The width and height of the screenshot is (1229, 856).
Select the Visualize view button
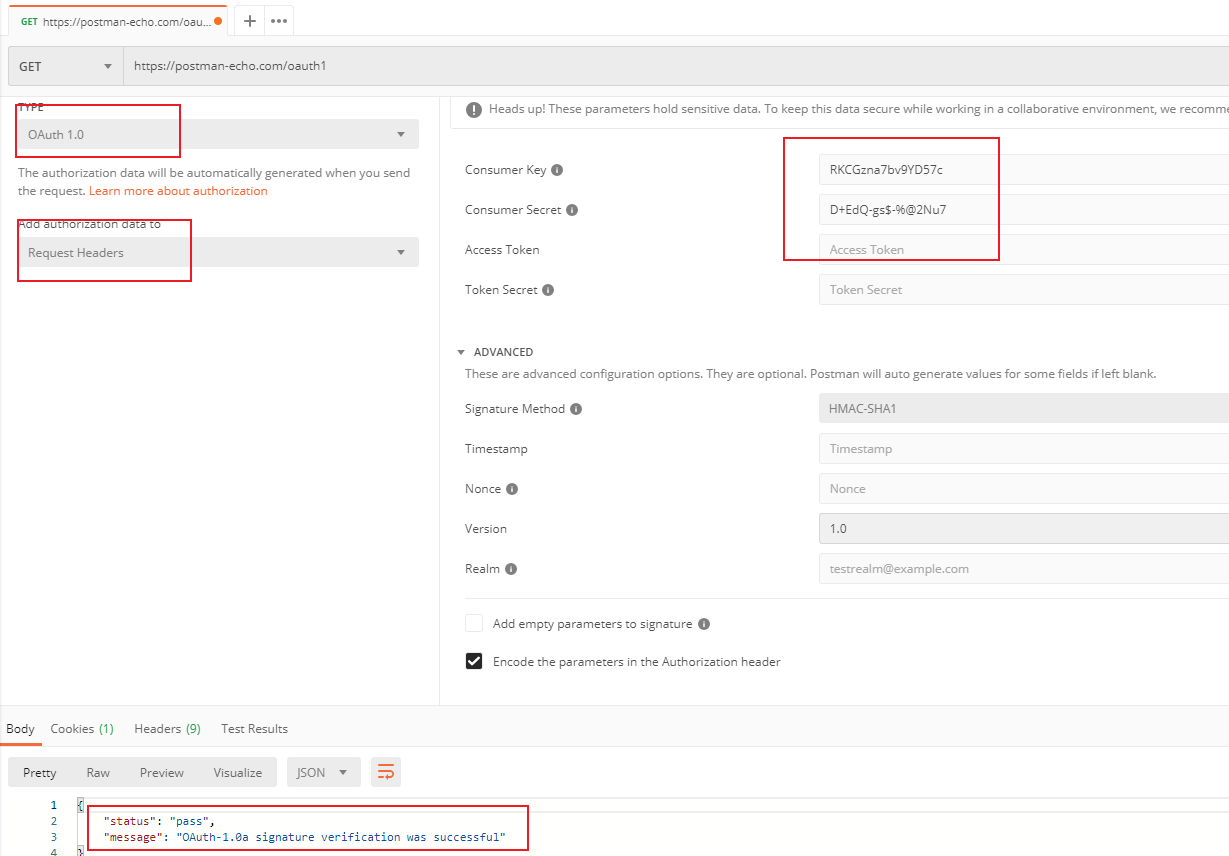[238, 772]
